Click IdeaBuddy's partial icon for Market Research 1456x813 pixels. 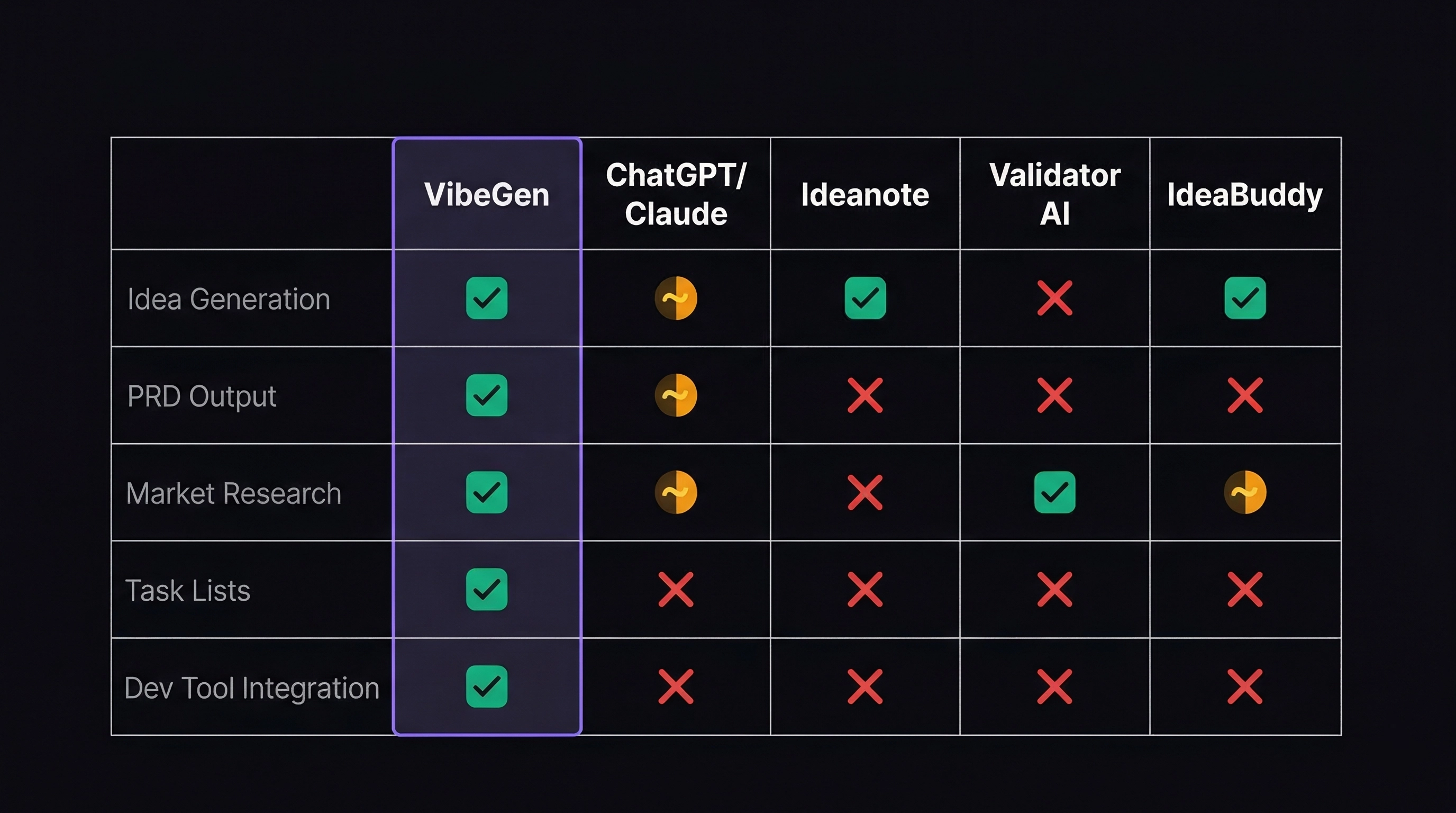pos(1245,492)
